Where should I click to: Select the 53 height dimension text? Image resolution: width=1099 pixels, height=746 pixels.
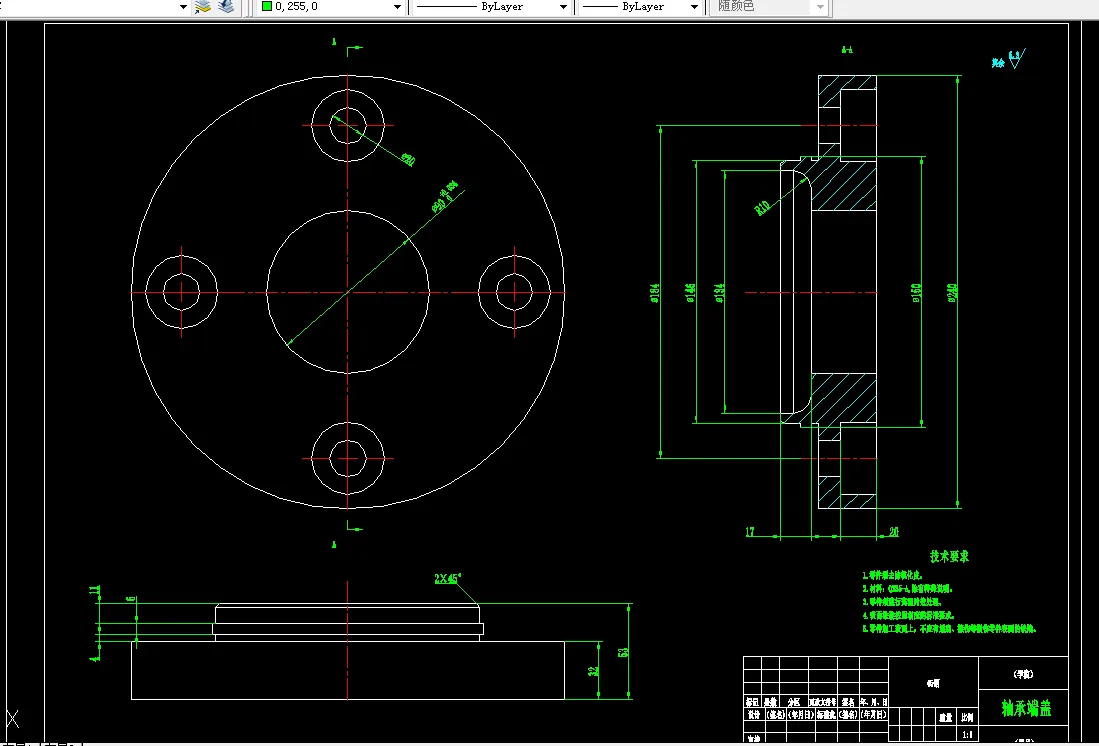pyautogui.click(x=622, y=651)
